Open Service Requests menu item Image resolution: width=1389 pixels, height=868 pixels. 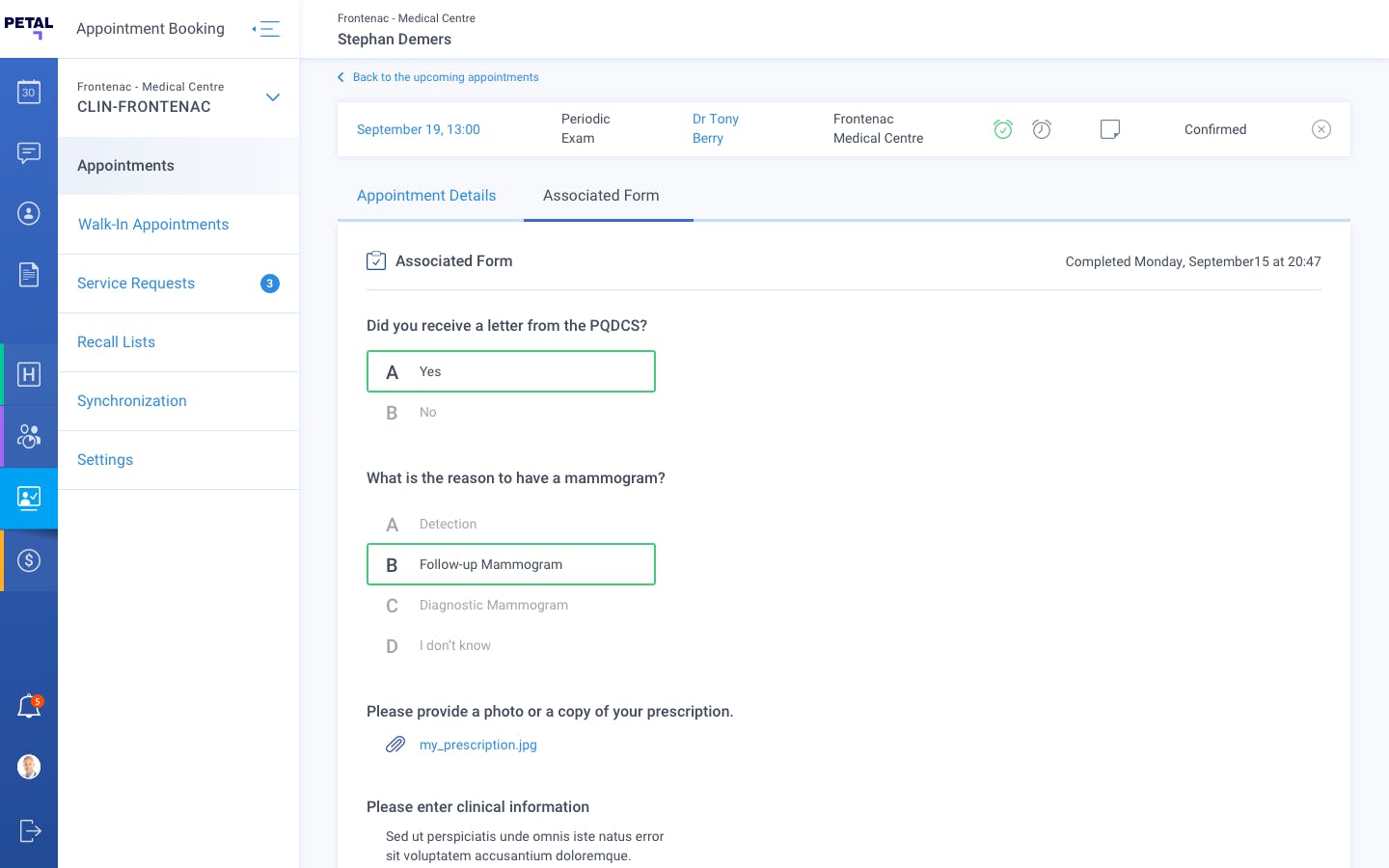click(136, 284)
